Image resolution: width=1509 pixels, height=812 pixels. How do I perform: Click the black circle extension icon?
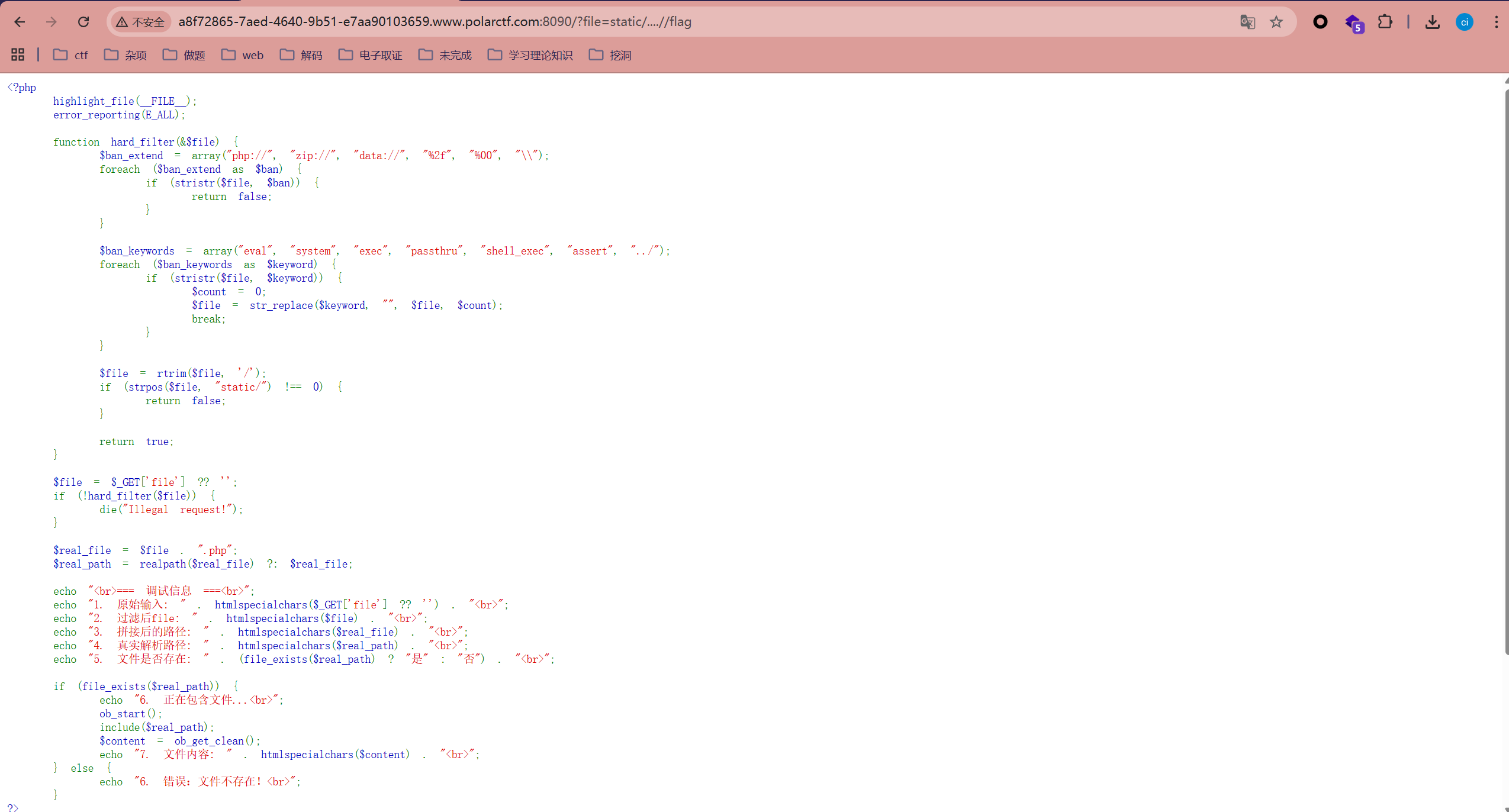(x=1320, y=22)
